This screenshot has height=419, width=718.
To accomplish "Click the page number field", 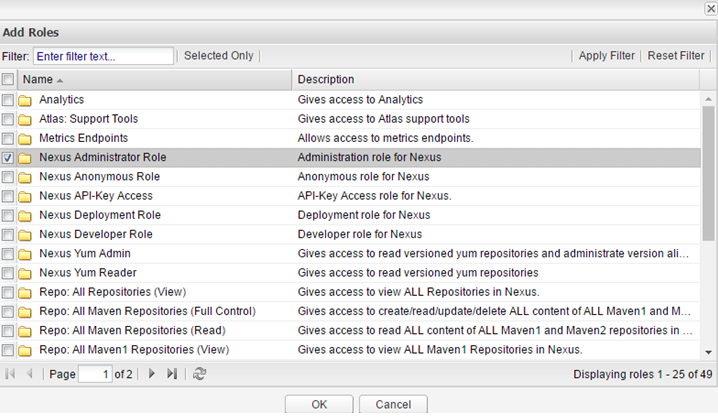I will pyautogui.click(x=96, y=374).
